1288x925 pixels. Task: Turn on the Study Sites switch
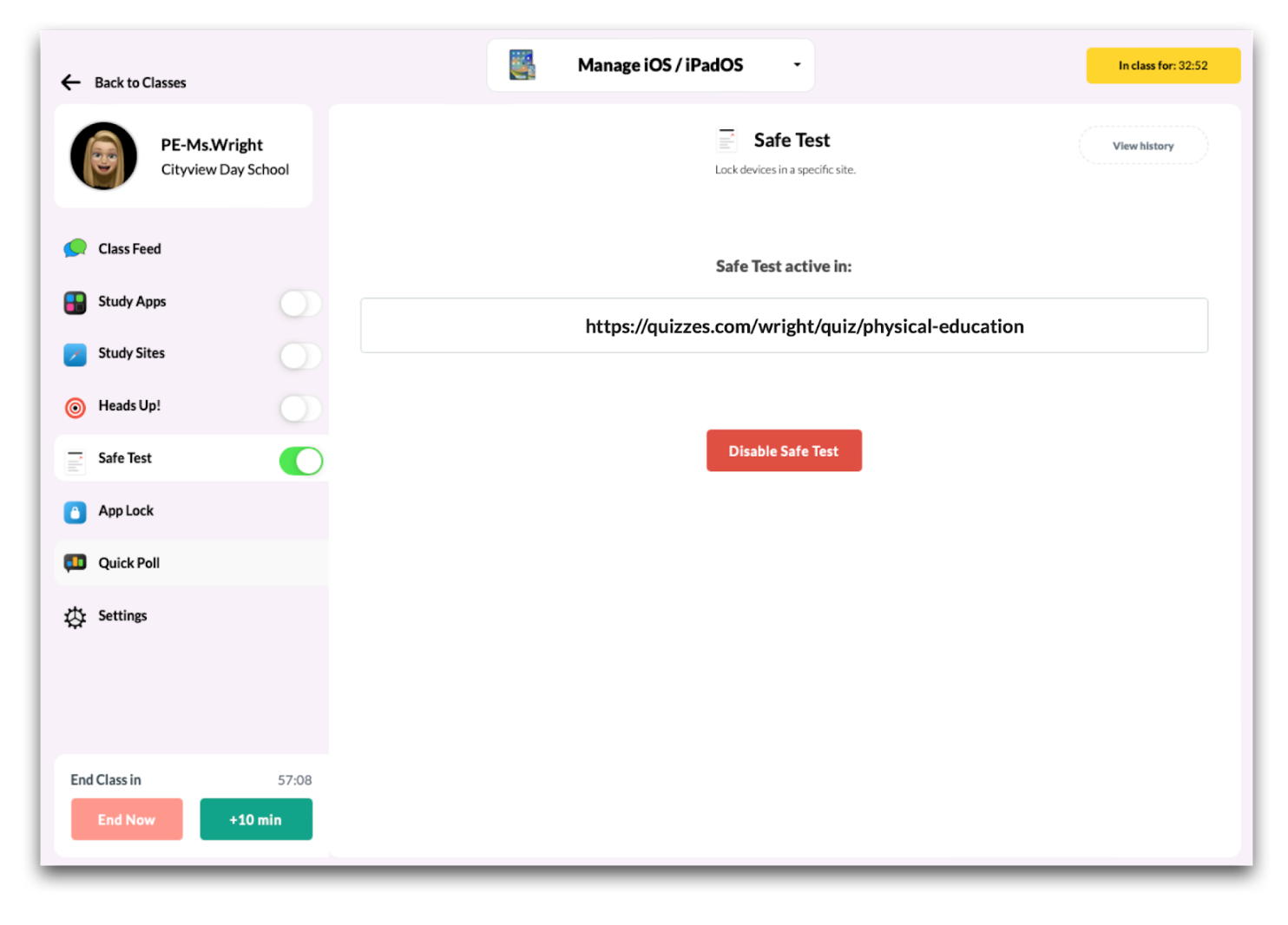pos(300,356)
